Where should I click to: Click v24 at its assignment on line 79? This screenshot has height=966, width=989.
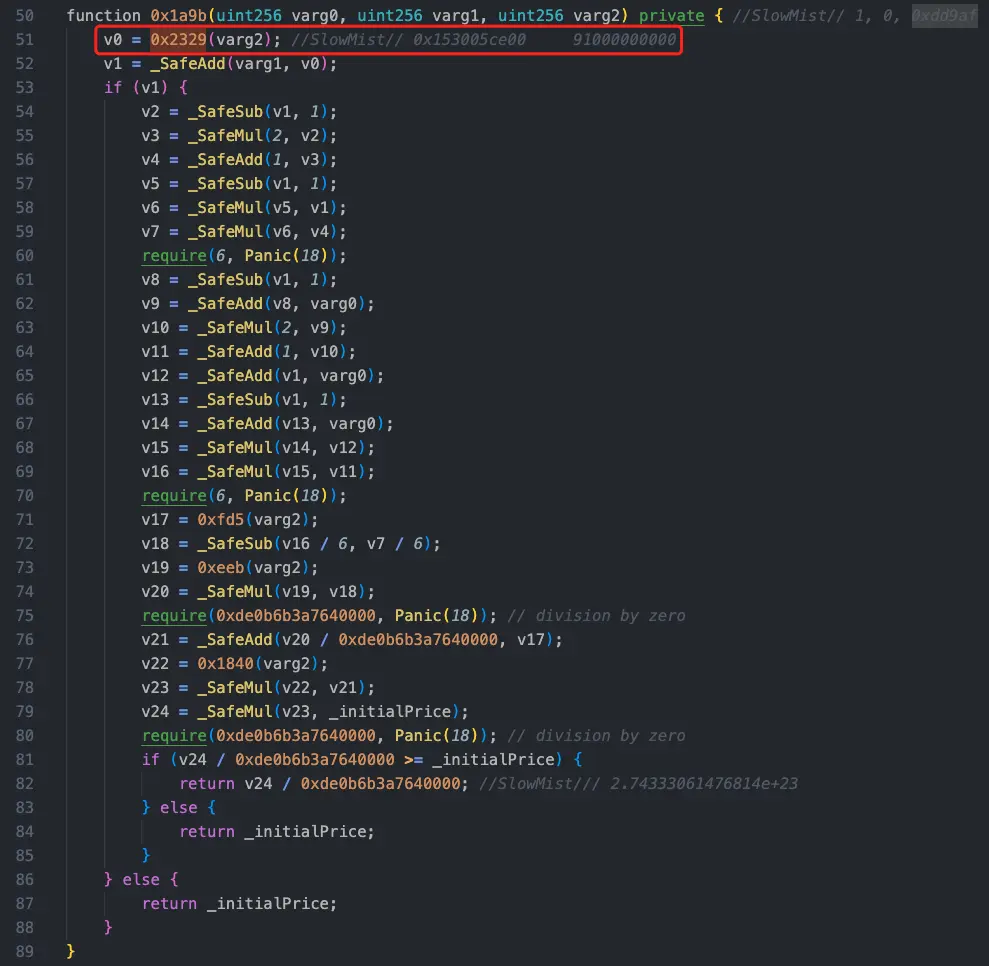tap(155, 711)
